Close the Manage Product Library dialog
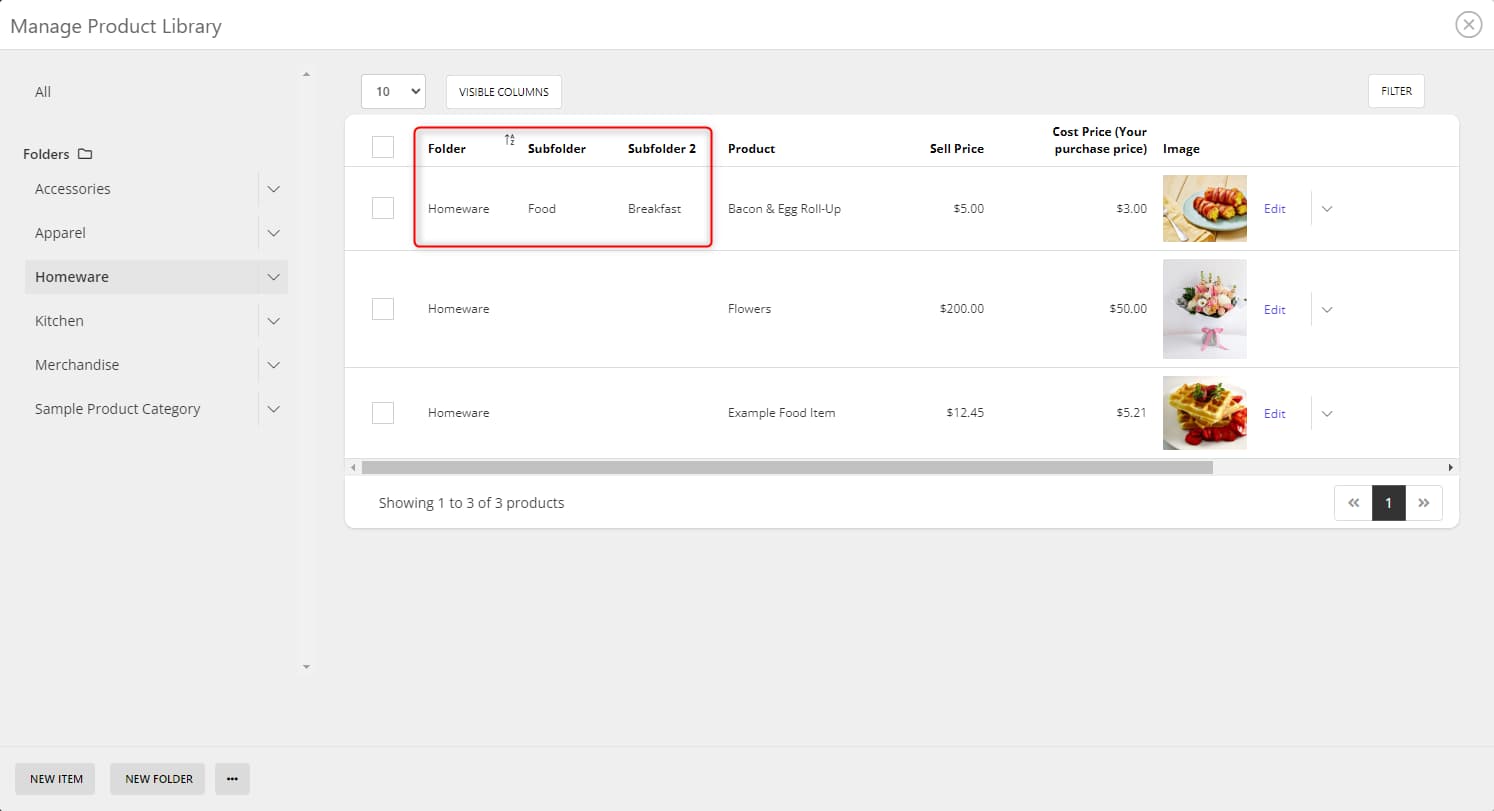Viewport: 1494px width, 811px height. [x=1468, y=25]
